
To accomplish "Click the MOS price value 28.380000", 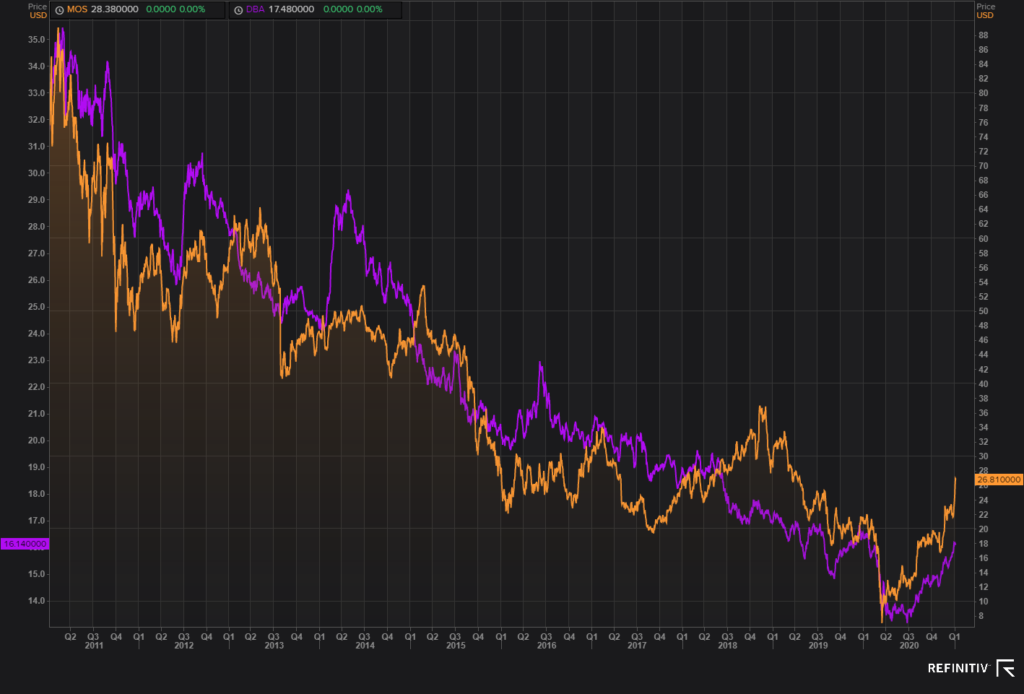I will [x=114, y=10].
